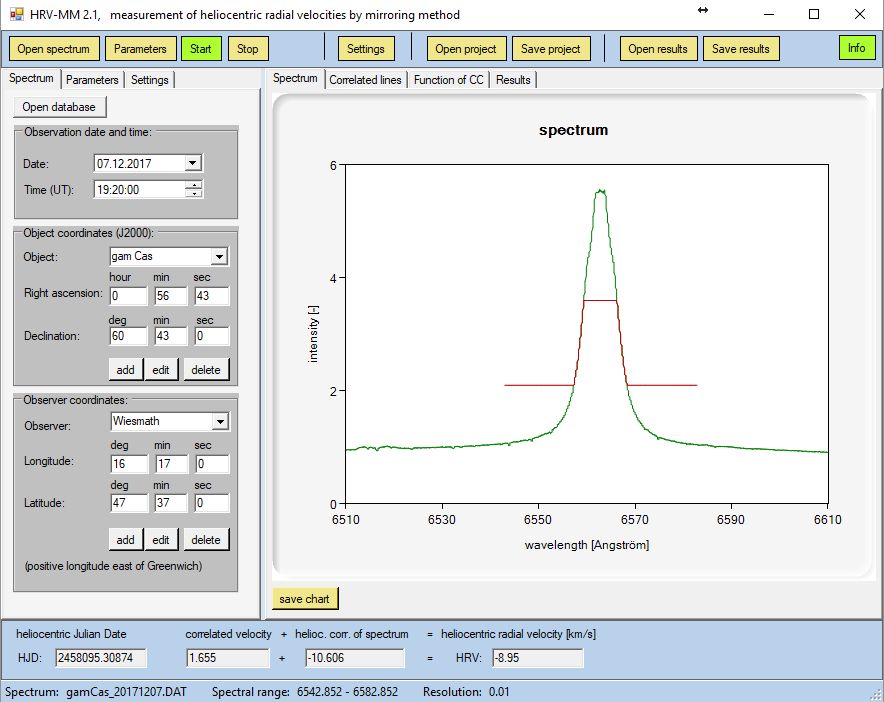
Task: Click the Declination min field
Action: click(171, 336)
